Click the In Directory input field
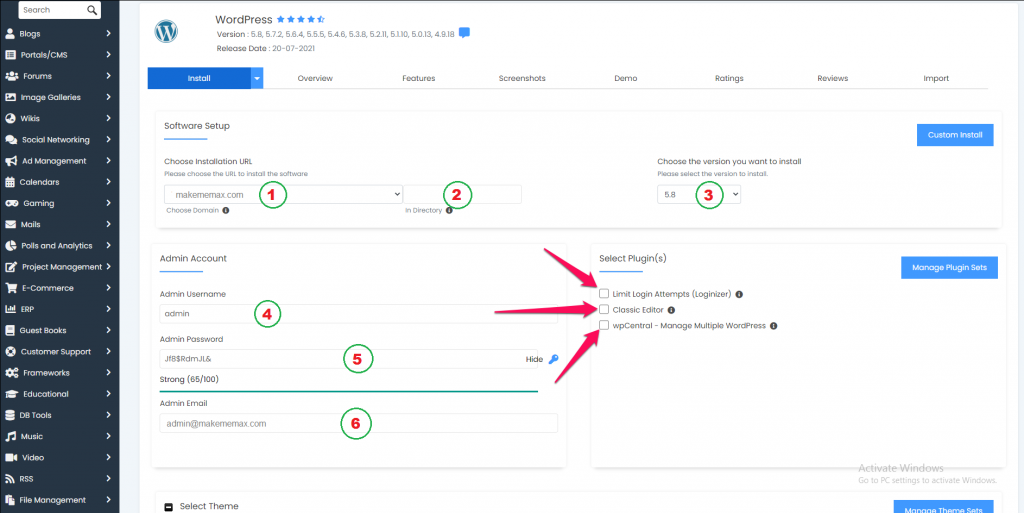 [x=462, y=194]
